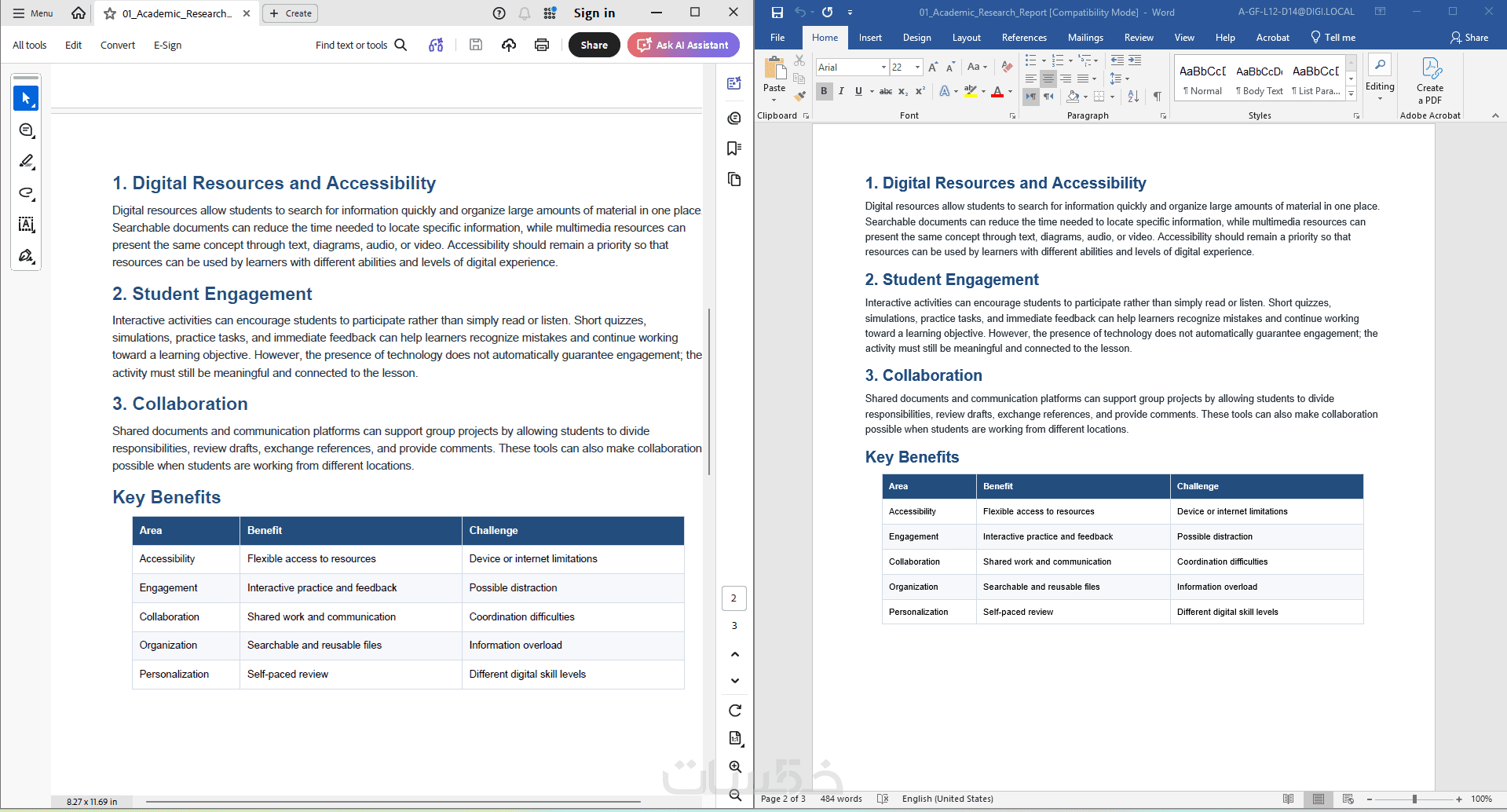Click the Sort icon in Word Paragraph group
The image size is (1507, 812).
1133,96
